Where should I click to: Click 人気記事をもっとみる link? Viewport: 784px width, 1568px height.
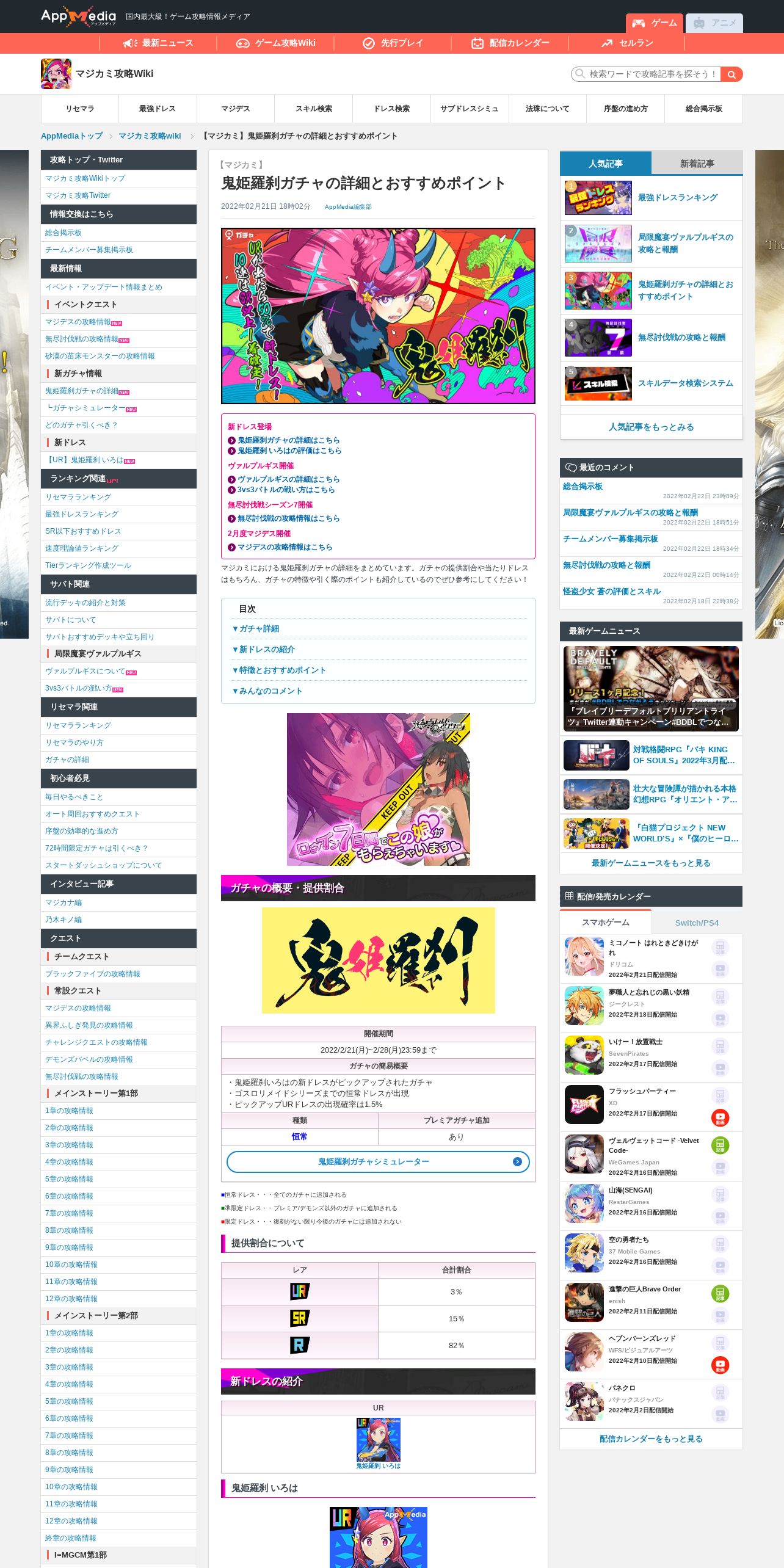pyautogui.click(x=651, y=427)
